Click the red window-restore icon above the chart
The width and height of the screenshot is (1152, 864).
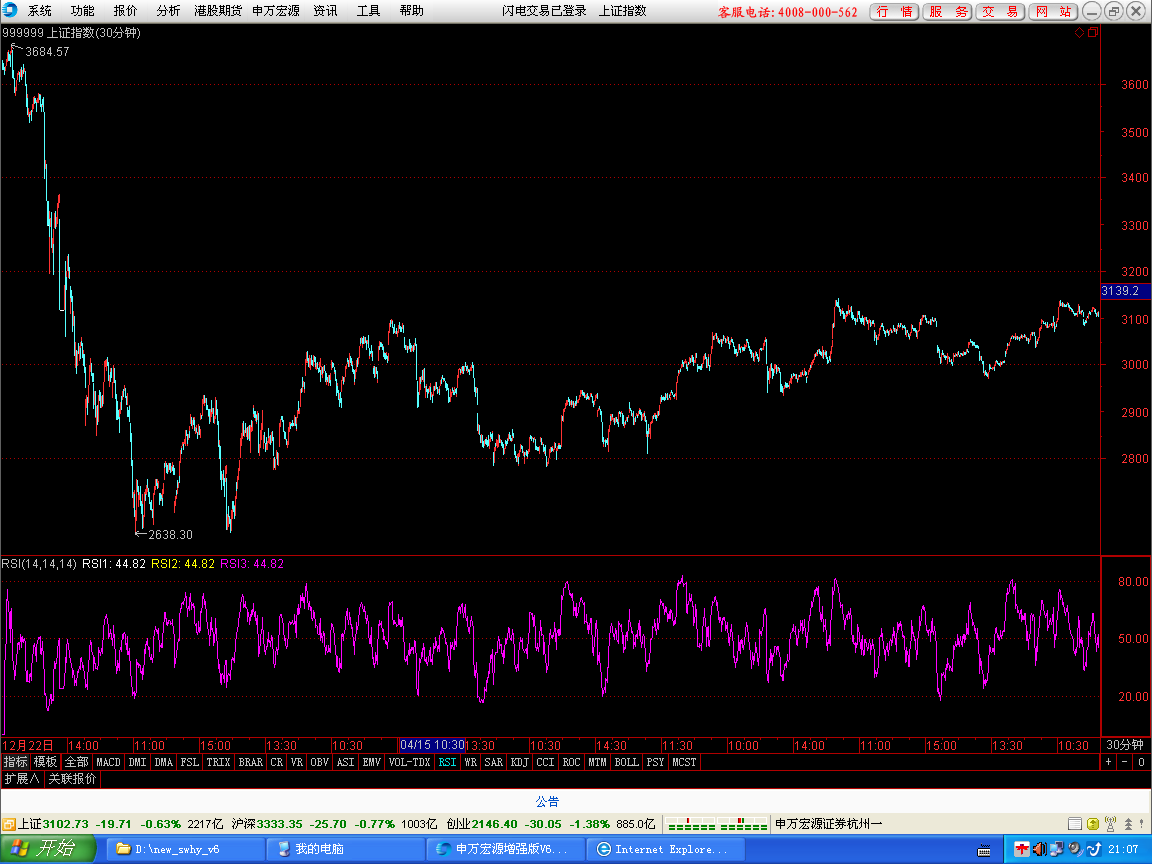[1092, 32]
